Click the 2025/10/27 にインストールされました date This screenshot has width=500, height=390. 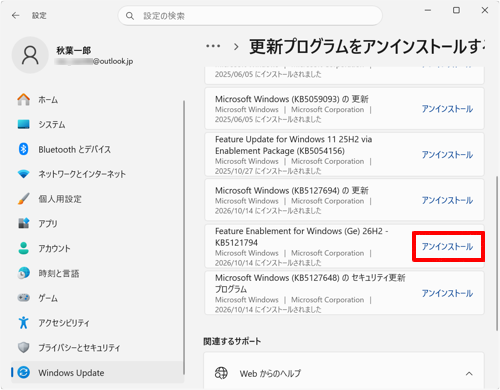[268, 171]
